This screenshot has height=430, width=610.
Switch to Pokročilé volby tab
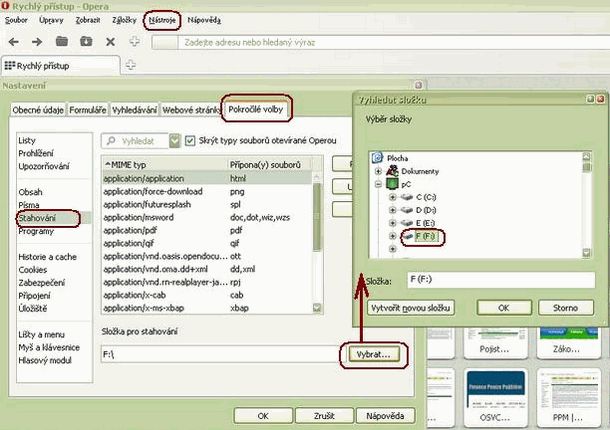(x=256, y=109)
